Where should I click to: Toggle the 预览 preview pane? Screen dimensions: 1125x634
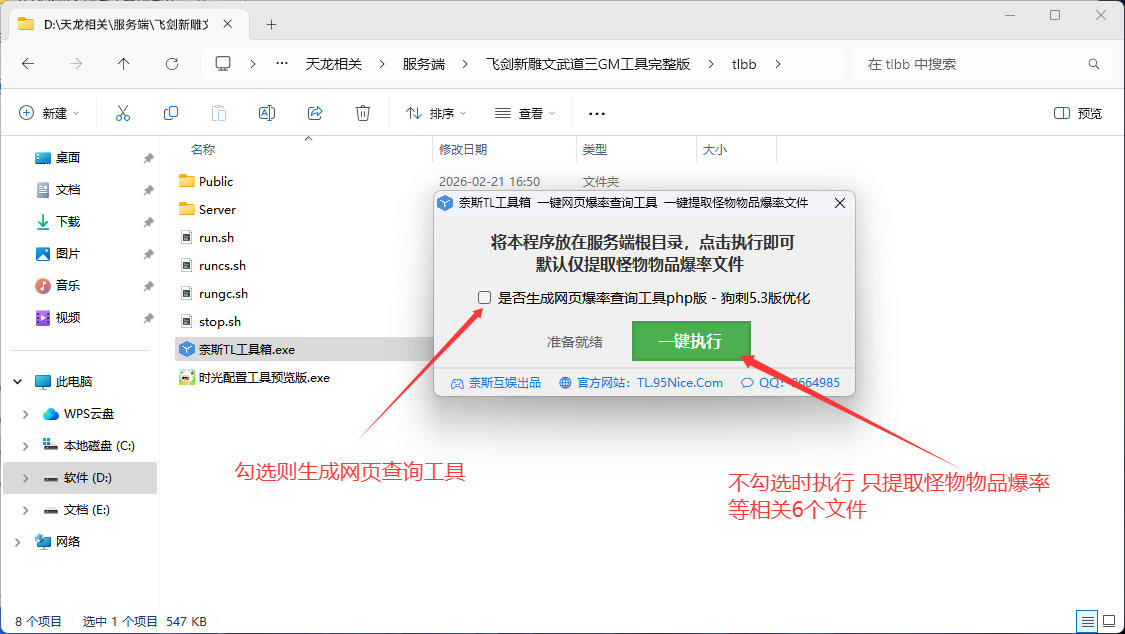click(x=1078, y=113)
